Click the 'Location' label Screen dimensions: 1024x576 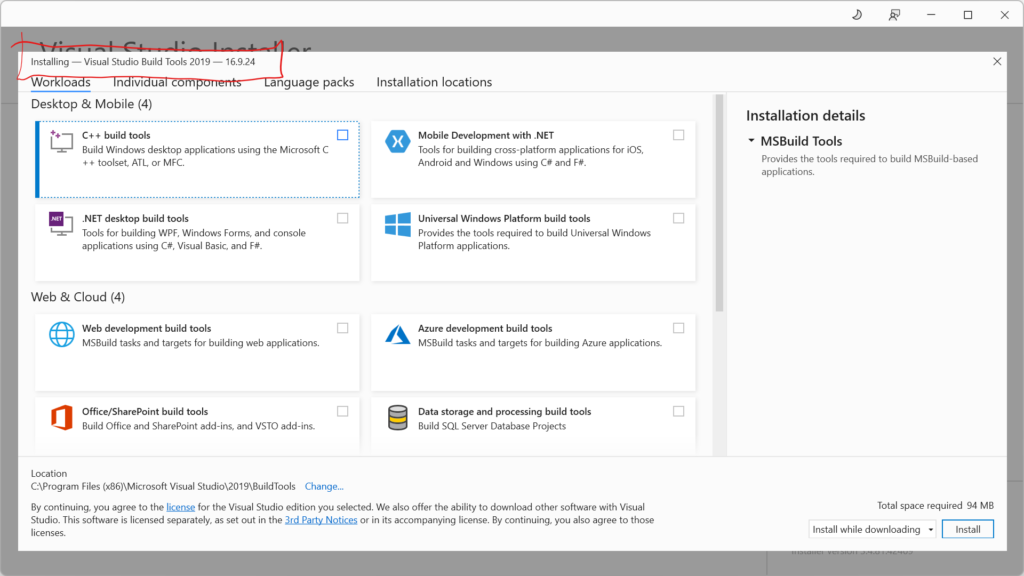(49, 473)
